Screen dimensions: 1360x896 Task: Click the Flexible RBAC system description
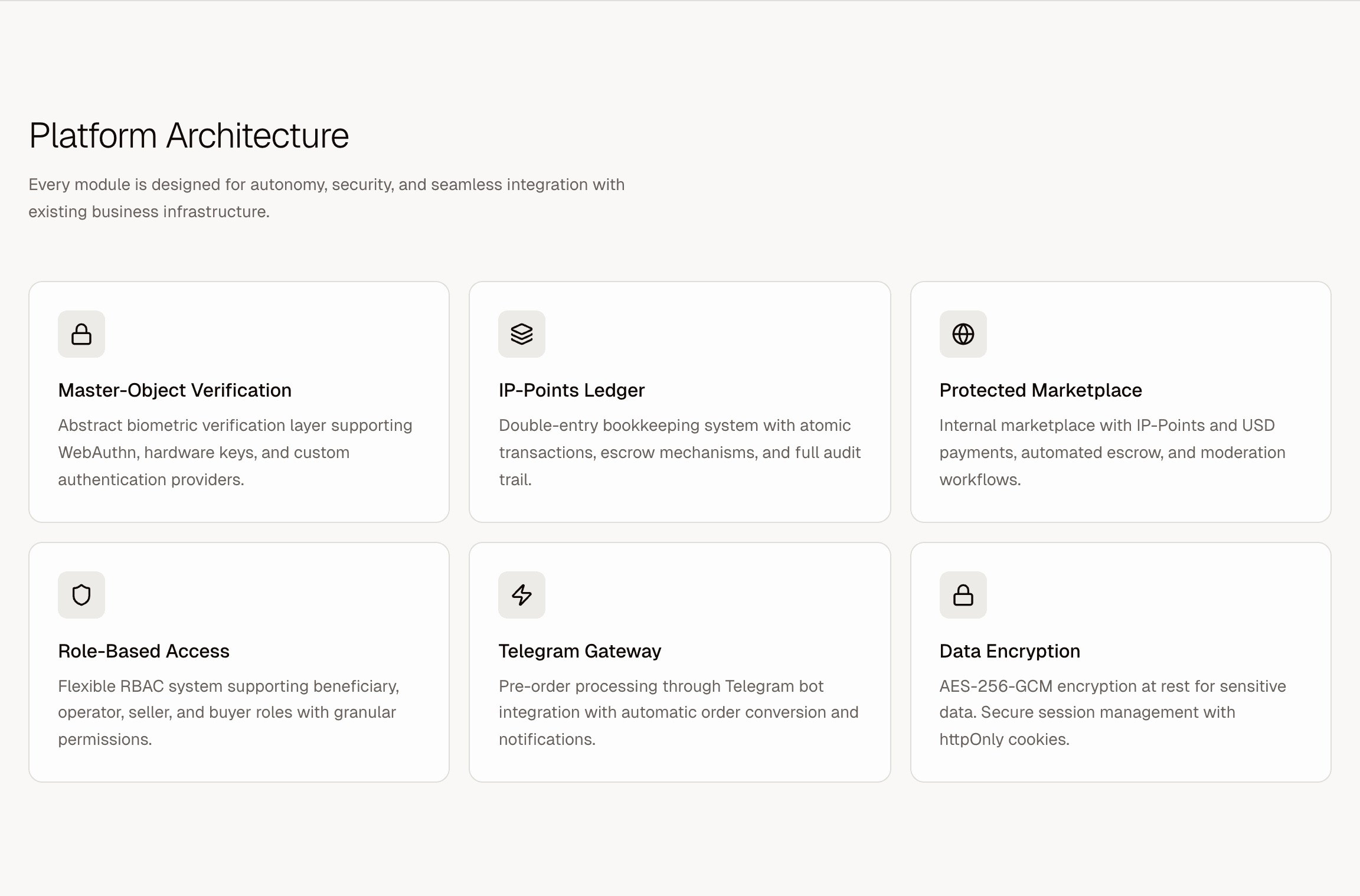tap(228, 712)
